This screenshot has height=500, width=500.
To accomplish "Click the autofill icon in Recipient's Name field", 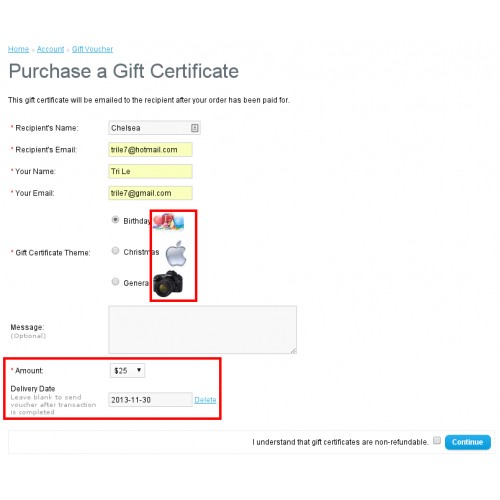I will [195, 128].
